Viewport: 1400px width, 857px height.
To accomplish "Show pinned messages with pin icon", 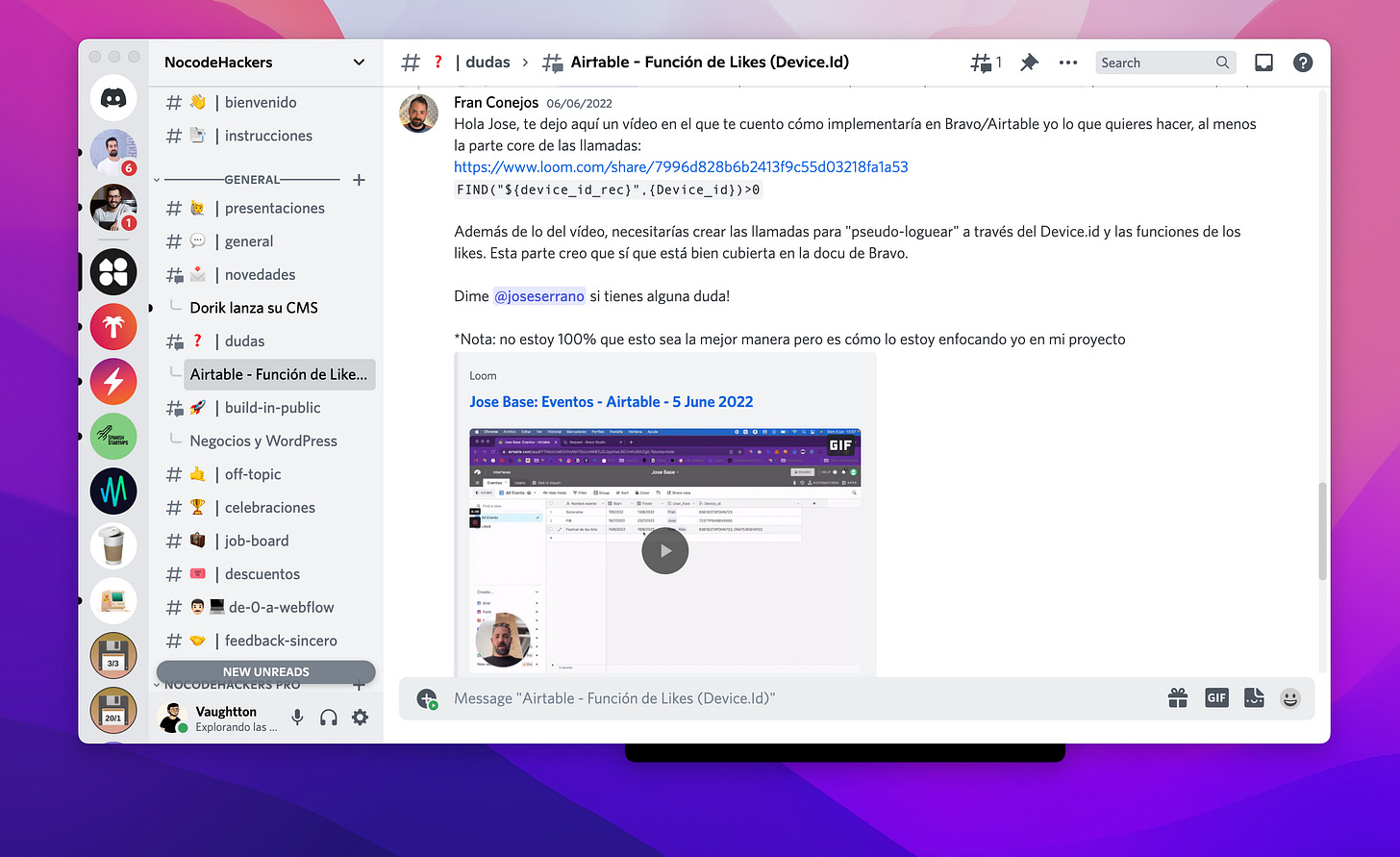I will pyautogui.click(x=1029, y=63).
